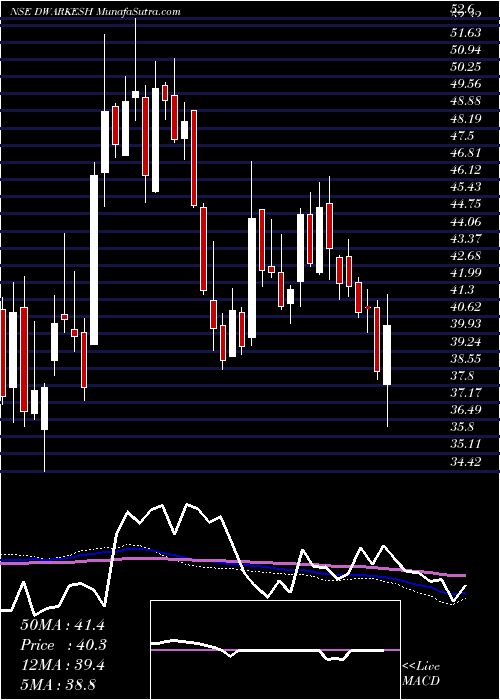Viewport: 500px width, 700px height.
Task: Click the 44.06 price axis label
Action: tap(466, 222)
